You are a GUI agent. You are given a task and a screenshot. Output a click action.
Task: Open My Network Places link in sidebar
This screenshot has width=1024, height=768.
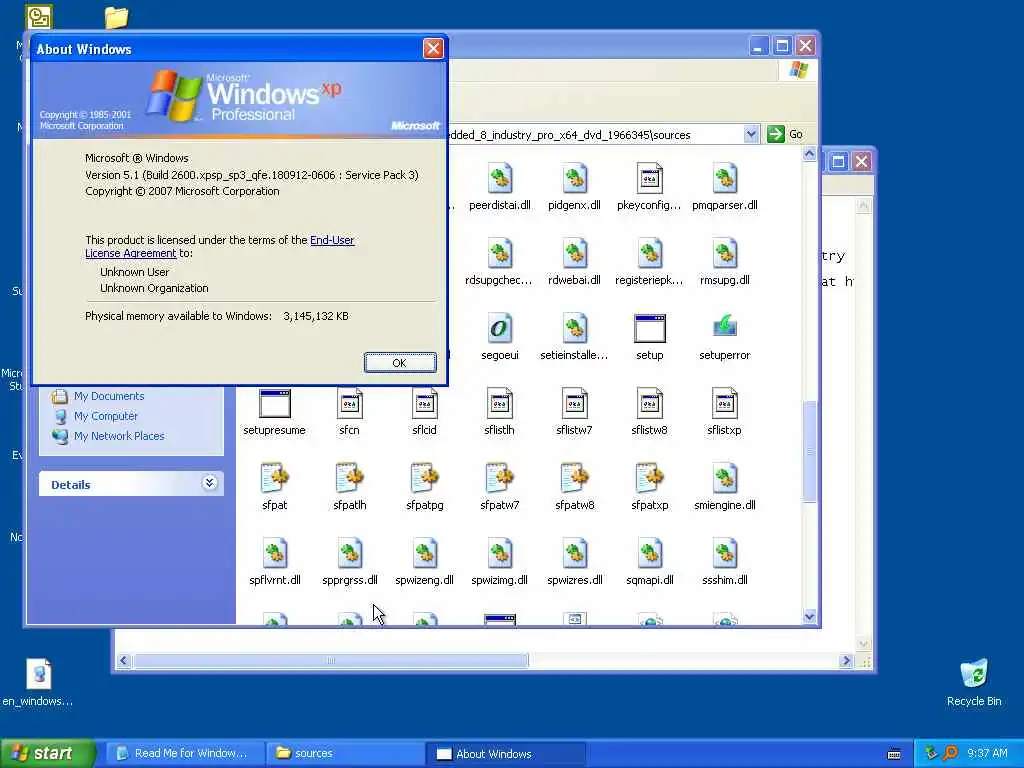119,436
